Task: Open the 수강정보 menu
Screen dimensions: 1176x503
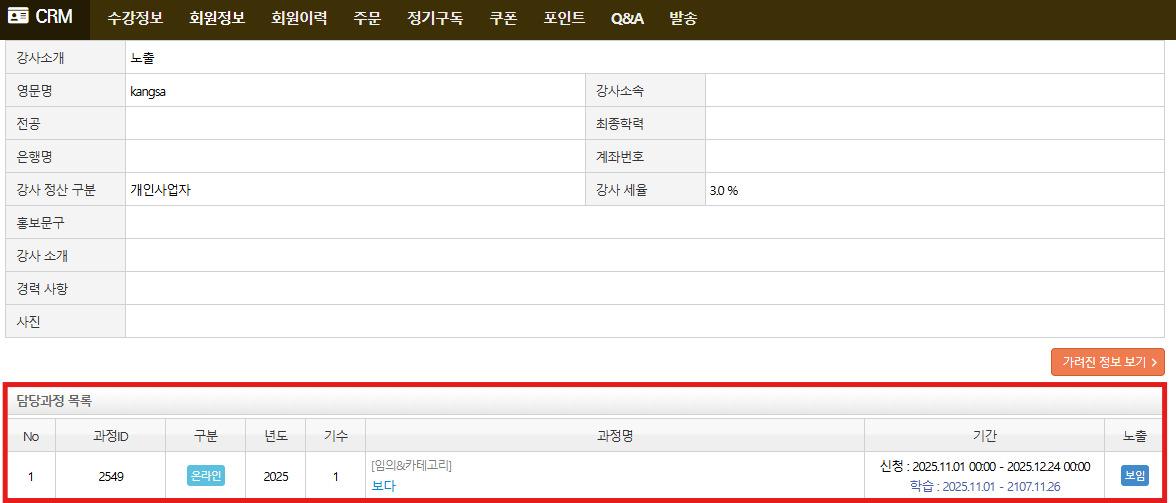Action: pos(135,18)
